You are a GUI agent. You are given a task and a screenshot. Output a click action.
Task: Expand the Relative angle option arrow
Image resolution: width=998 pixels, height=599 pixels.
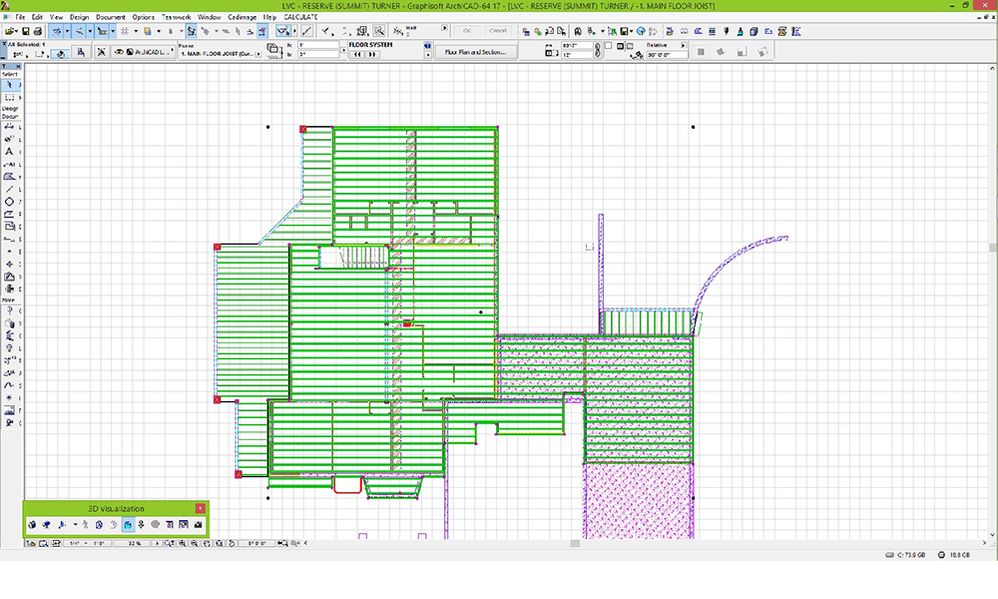click(683, 45)
